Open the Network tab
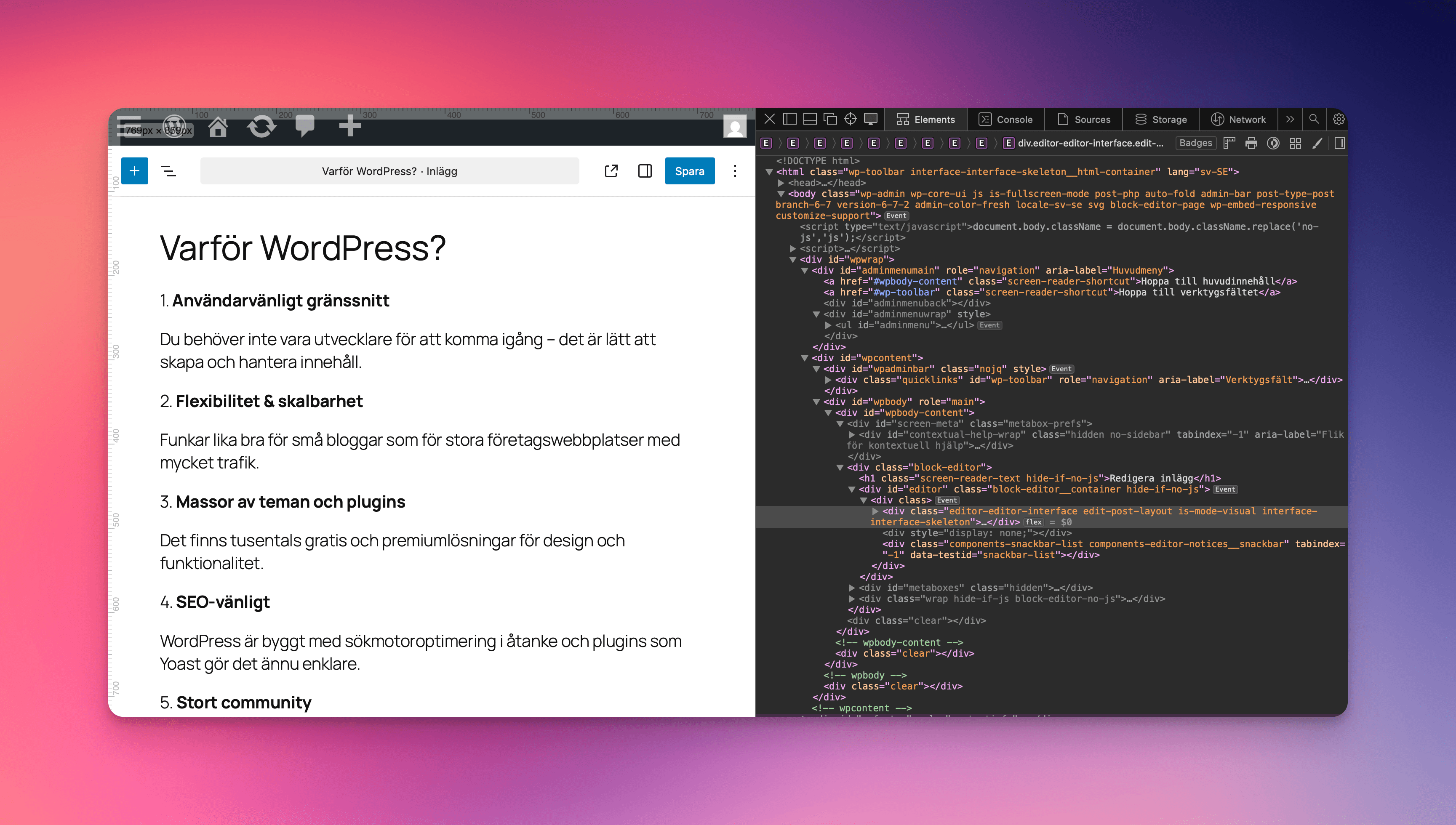 (x=1238, y=119)
